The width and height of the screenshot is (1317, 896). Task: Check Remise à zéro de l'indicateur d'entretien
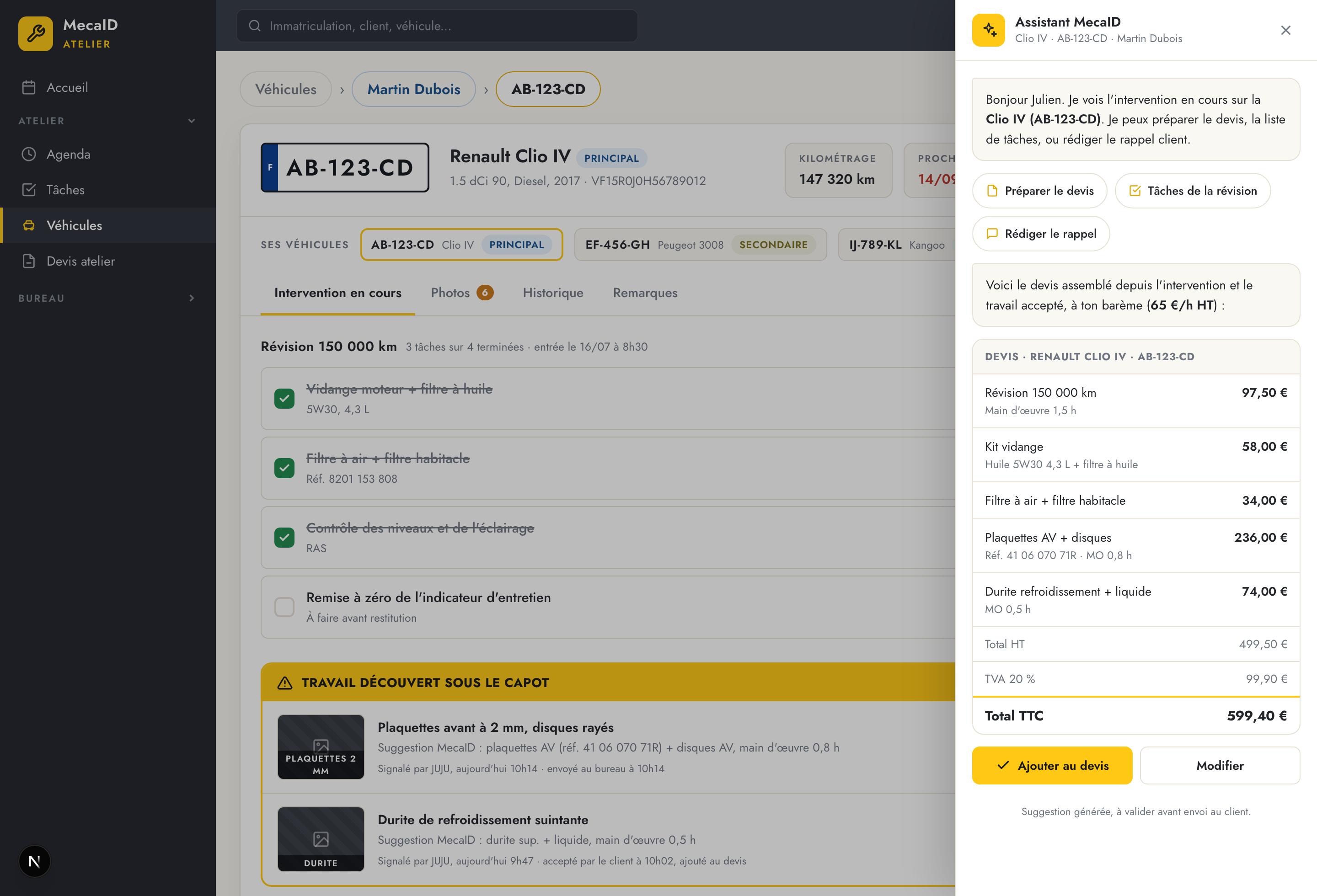tap(284, 607)
